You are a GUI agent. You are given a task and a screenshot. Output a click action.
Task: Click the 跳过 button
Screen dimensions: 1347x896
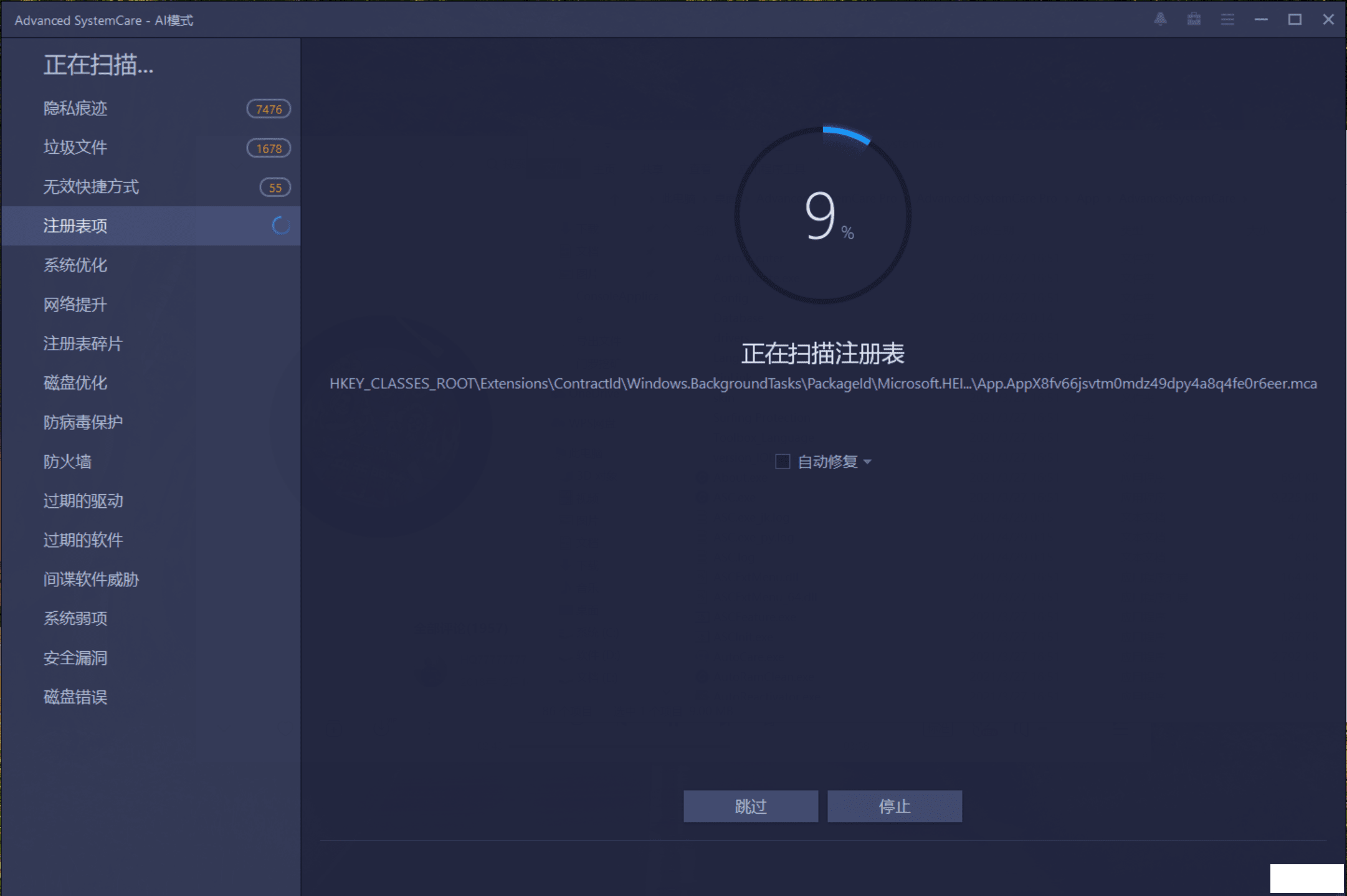coord(751,806)
